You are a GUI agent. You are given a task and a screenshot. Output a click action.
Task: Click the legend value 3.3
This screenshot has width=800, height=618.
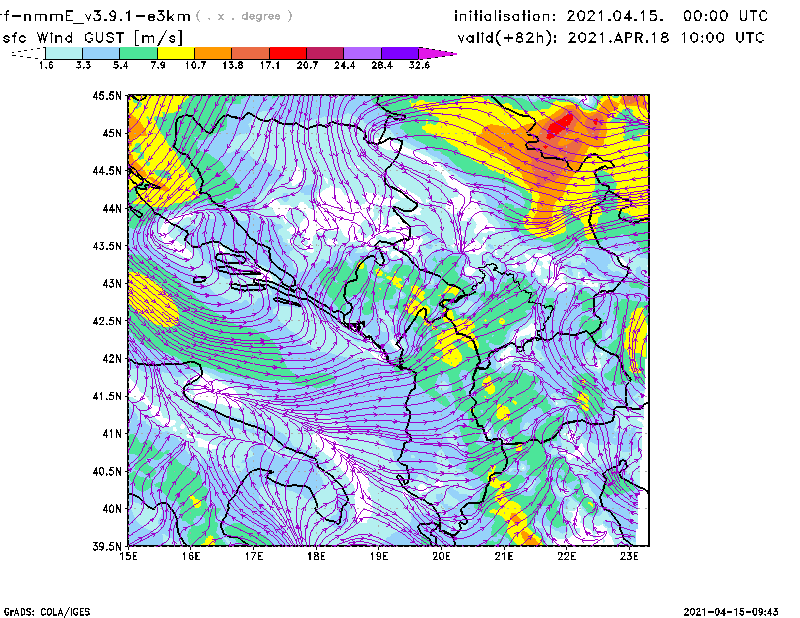pyautogui.click(x=83, y=65)
